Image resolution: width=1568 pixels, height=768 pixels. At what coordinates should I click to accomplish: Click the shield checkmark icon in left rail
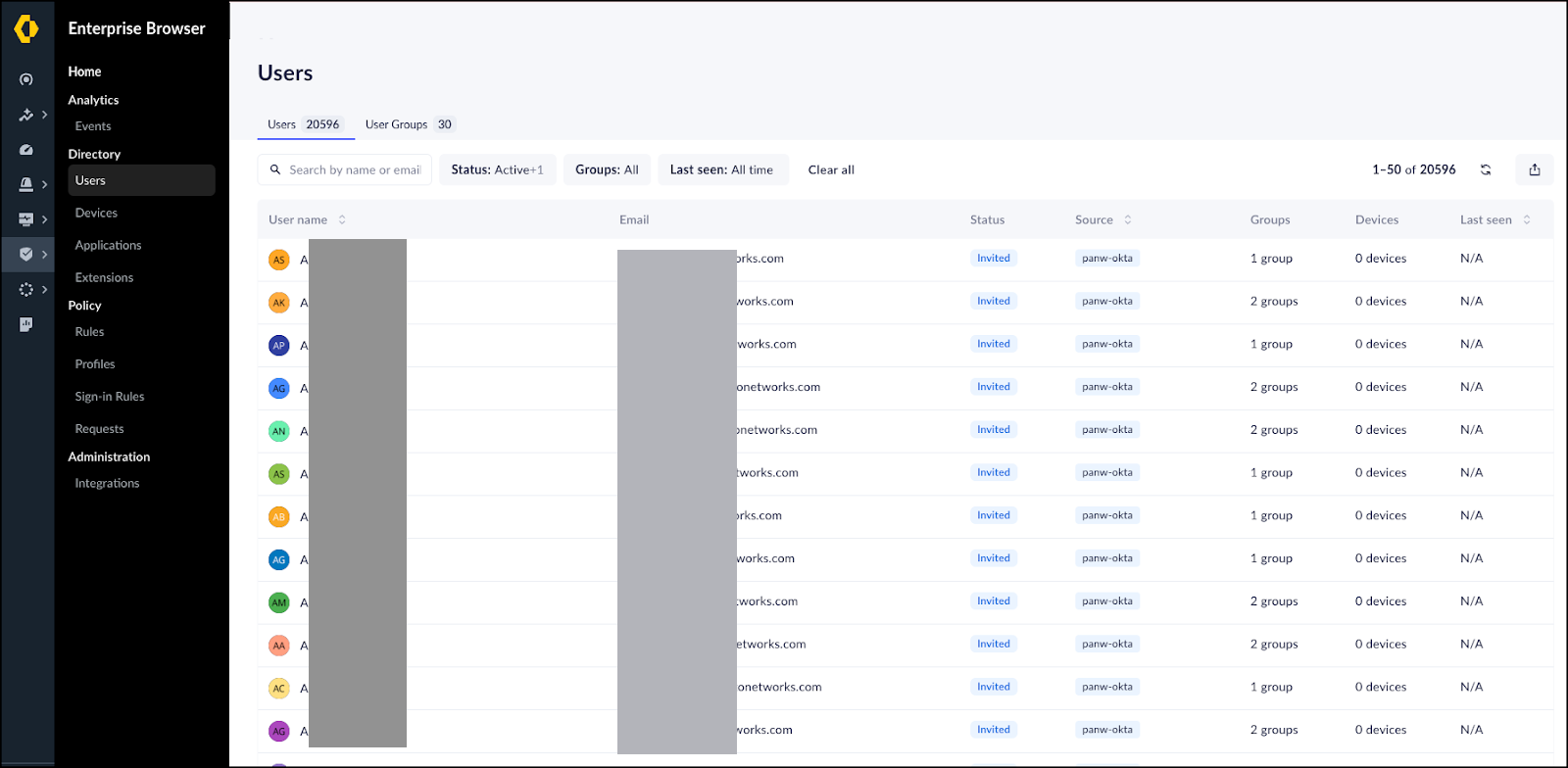click(26, 255)
